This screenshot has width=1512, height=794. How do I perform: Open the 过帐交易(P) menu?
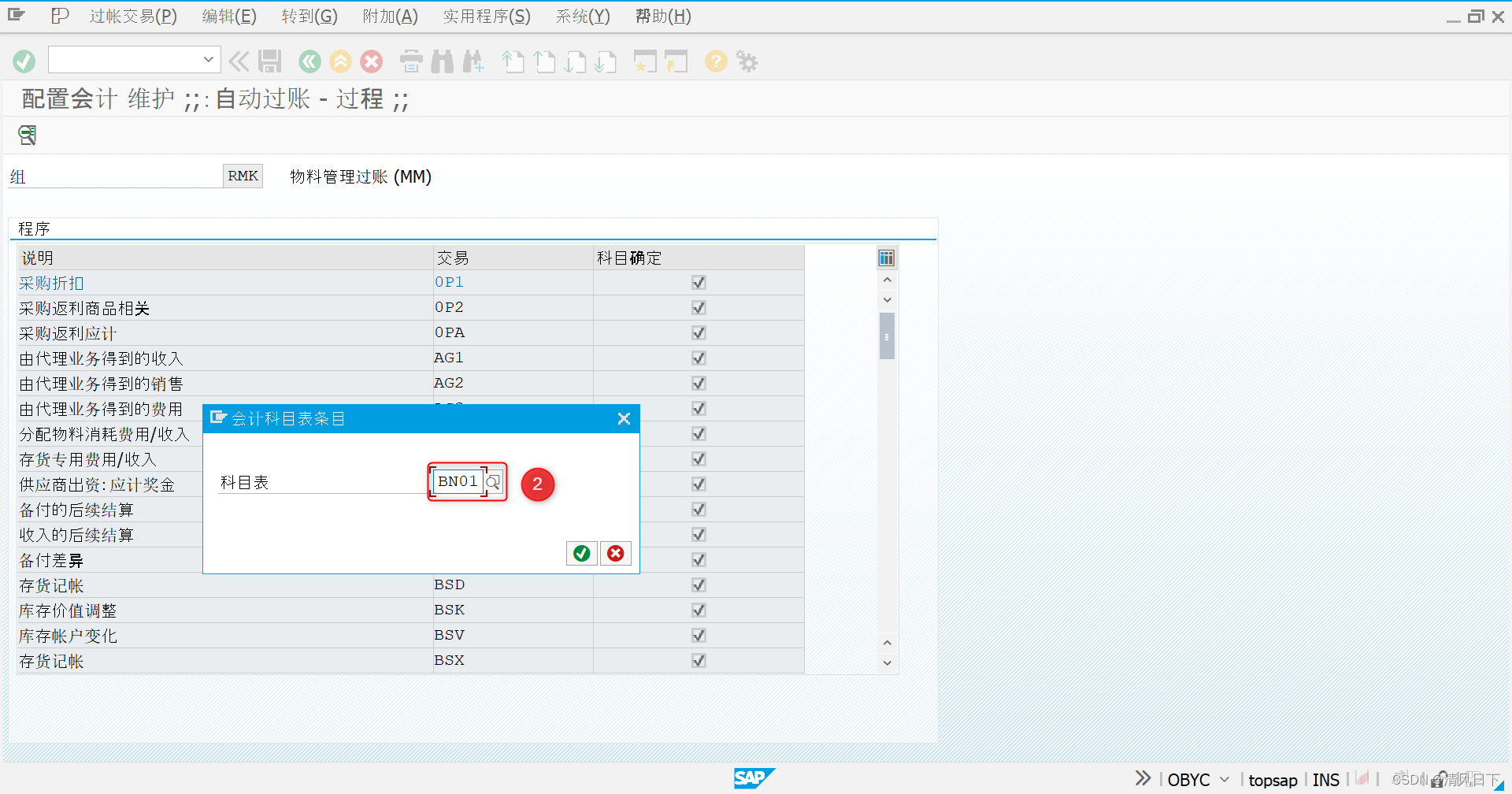point(132,16)
